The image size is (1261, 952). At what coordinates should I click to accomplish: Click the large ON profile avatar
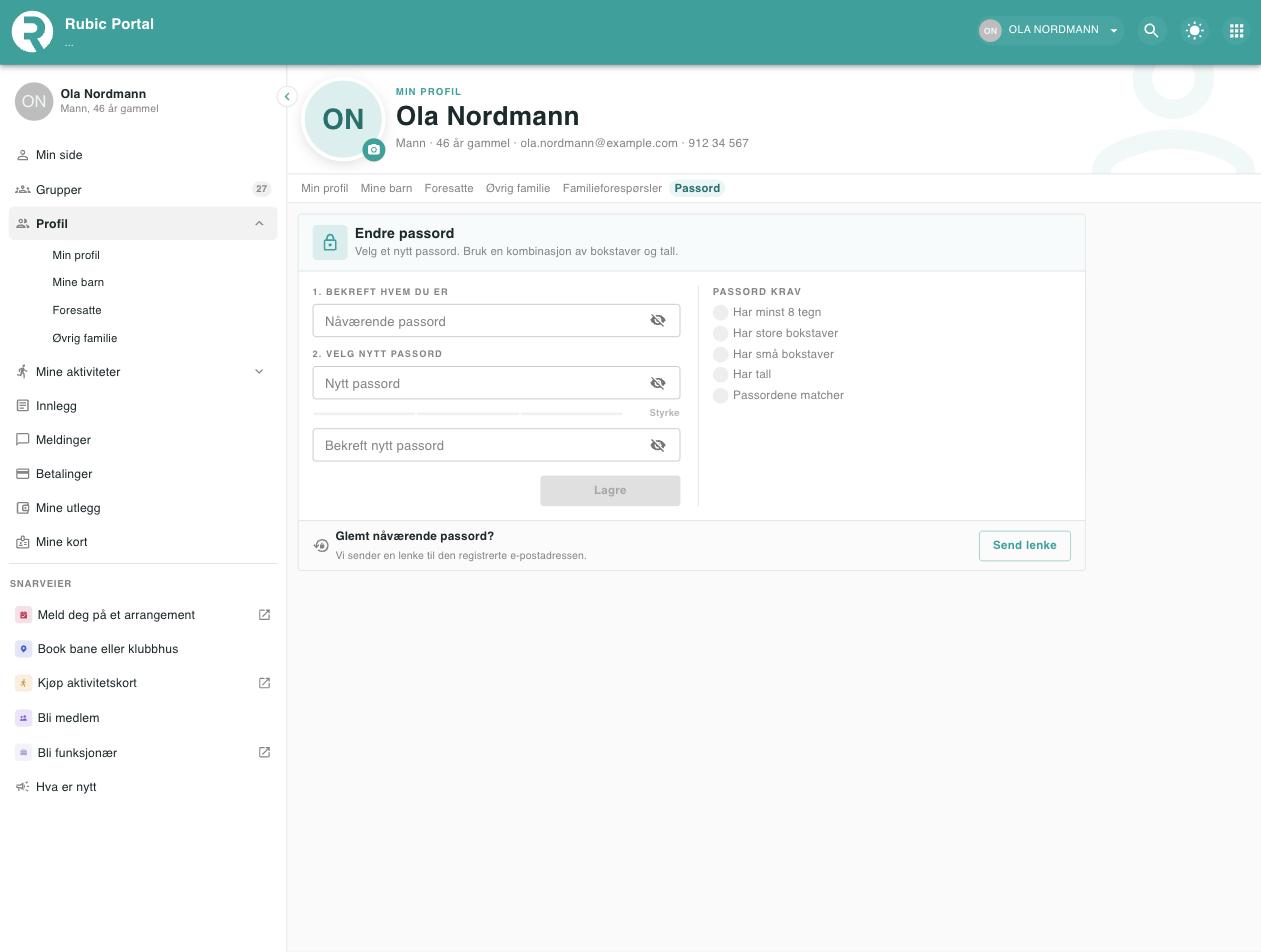click(343, 120)
